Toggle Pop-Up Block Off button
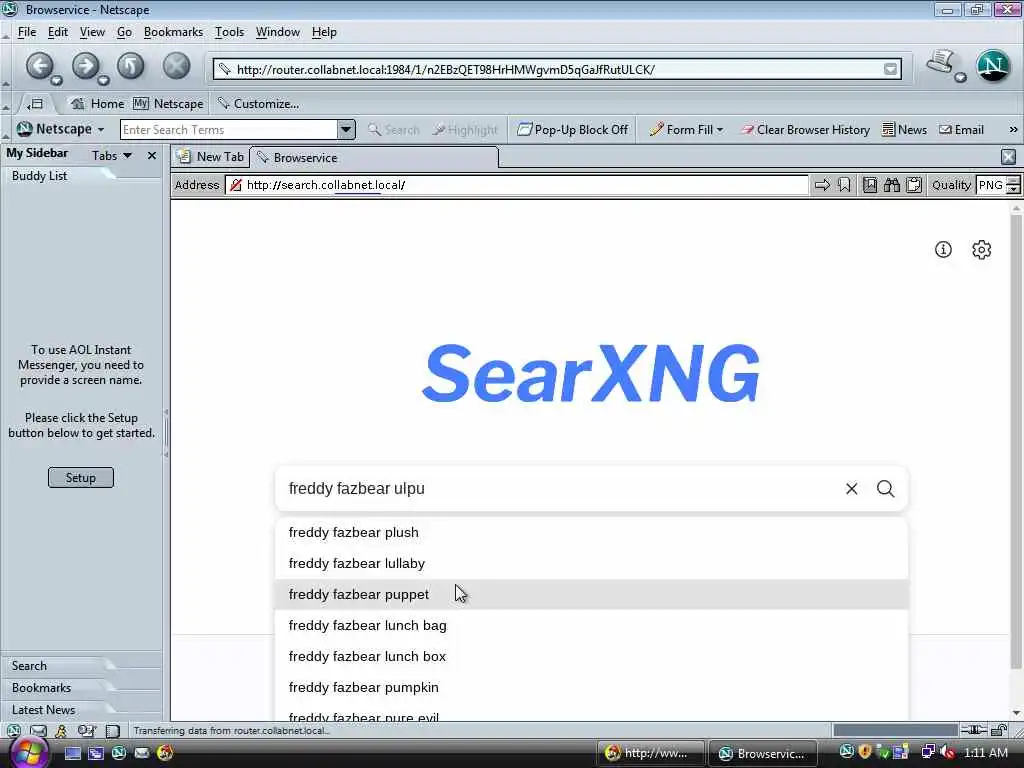Viewport: 1024px width, 768px height. (573, 130)
